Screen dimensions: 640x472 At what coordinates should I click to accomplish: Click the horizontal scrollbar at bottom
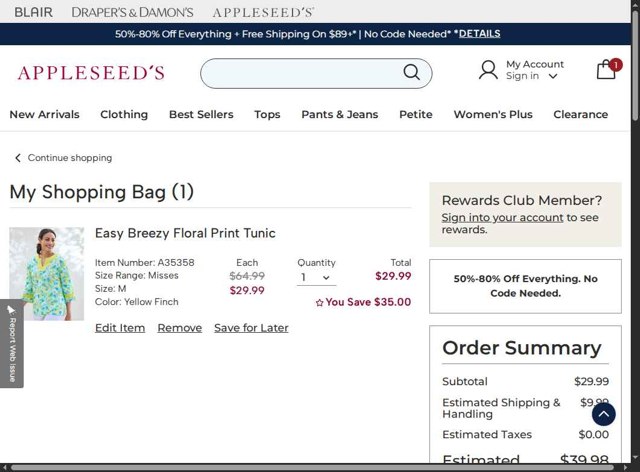(x=312, y=468)
